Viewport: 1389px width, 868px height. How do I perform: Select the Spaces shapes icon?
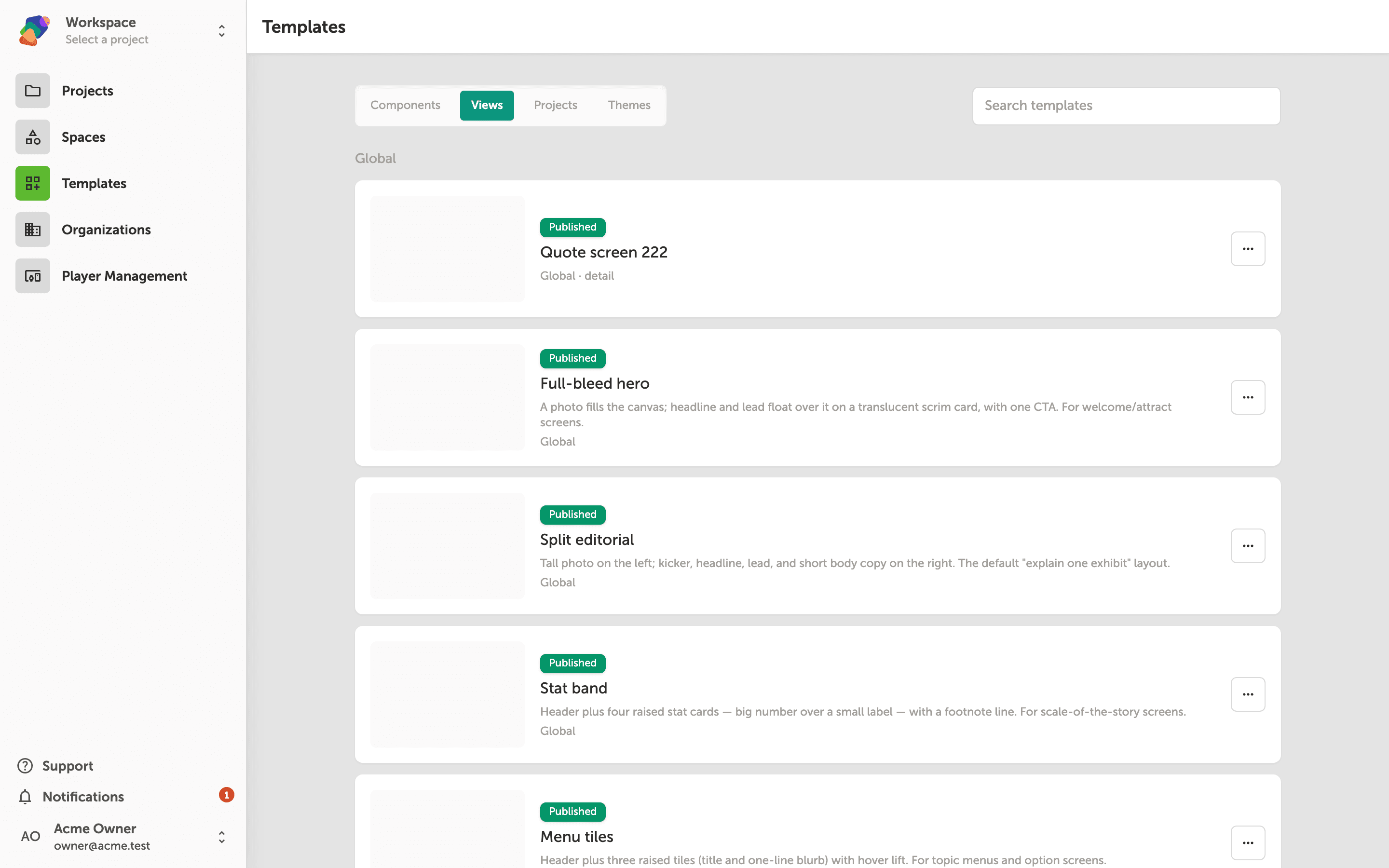pyautogui.click(x=33, y=137)
